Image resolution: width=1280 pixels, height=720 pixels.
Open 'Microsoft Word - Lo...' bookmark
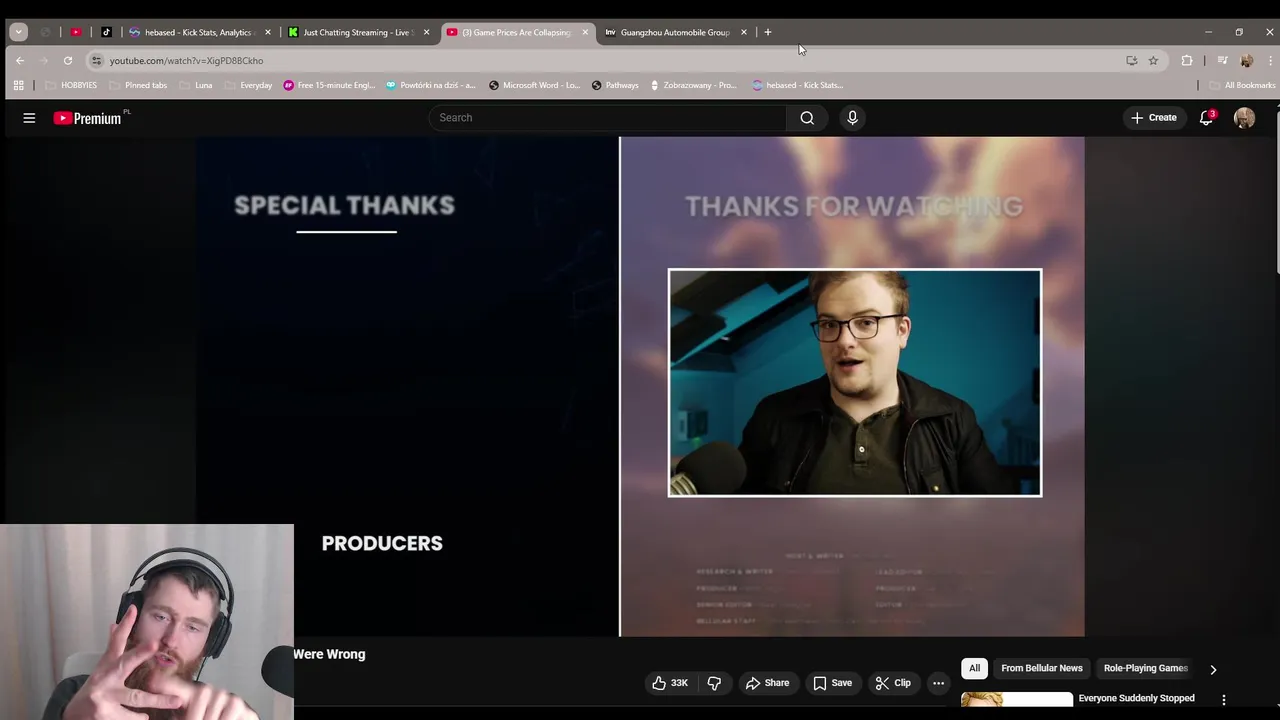click(x=534, y=85)
